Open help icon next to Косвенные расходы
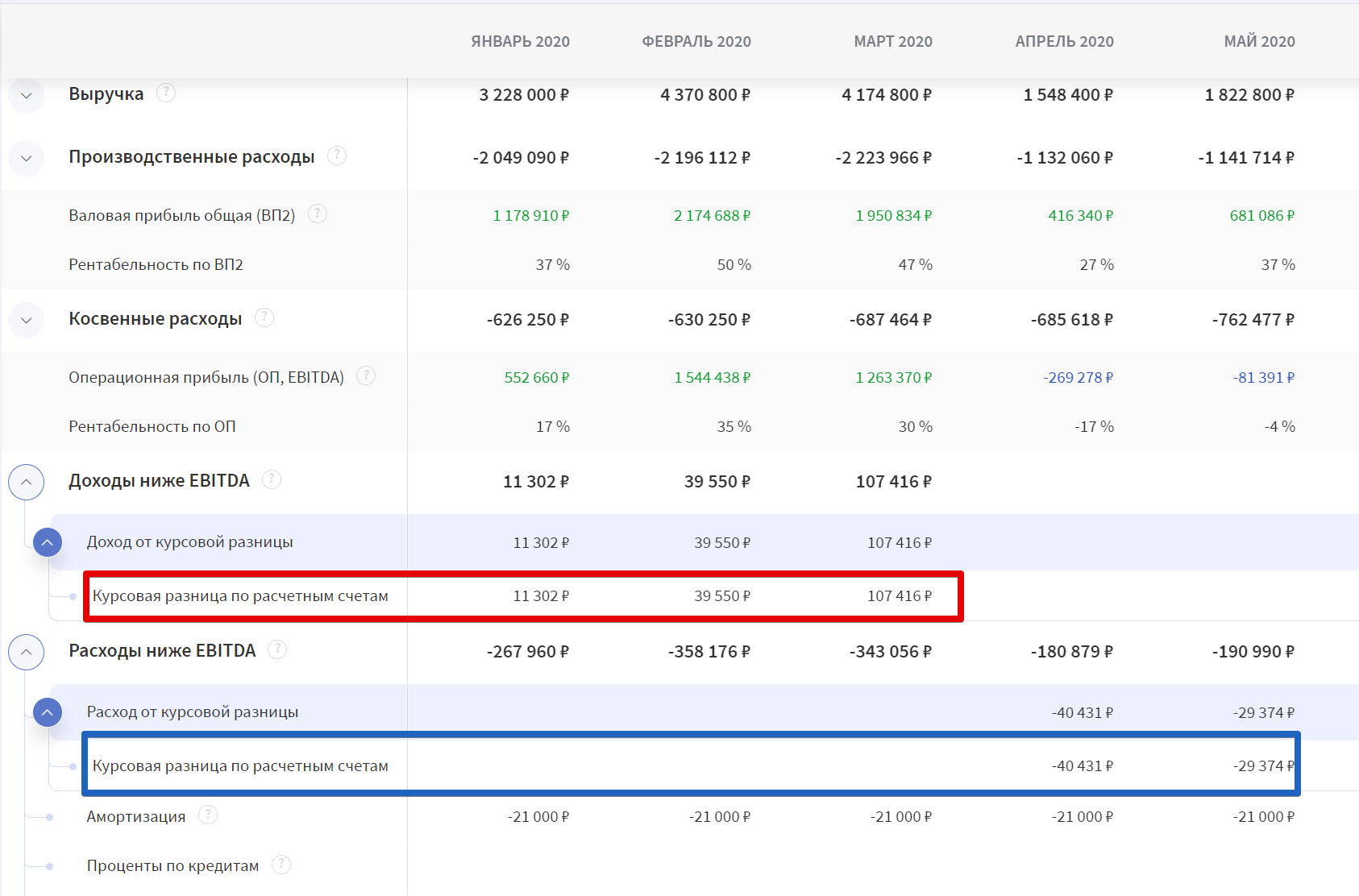Image resolution: width=1359 pixels, height=896 pixels. (x=264, y=317)
